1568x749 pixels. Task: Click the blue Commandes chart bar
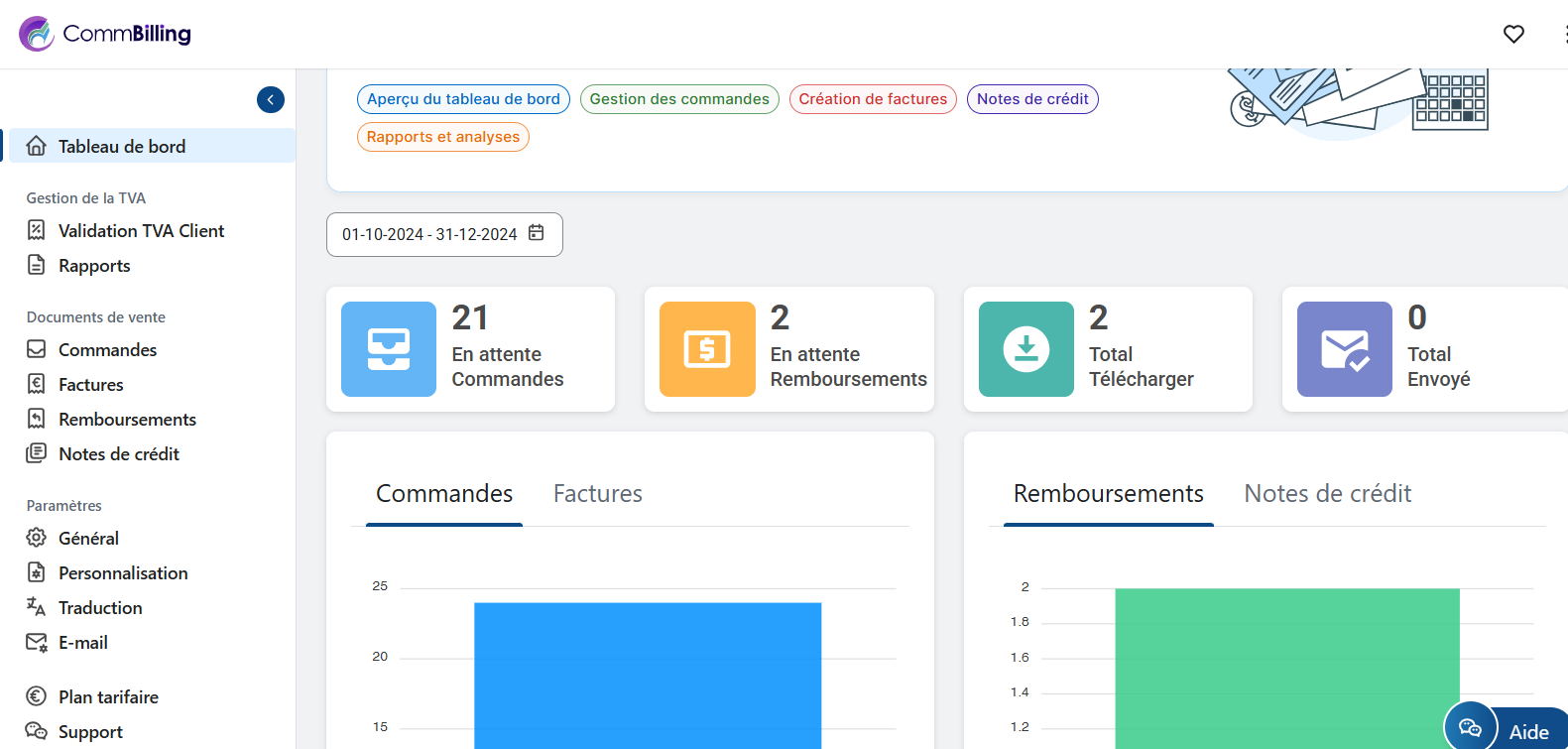click(648, 676)
